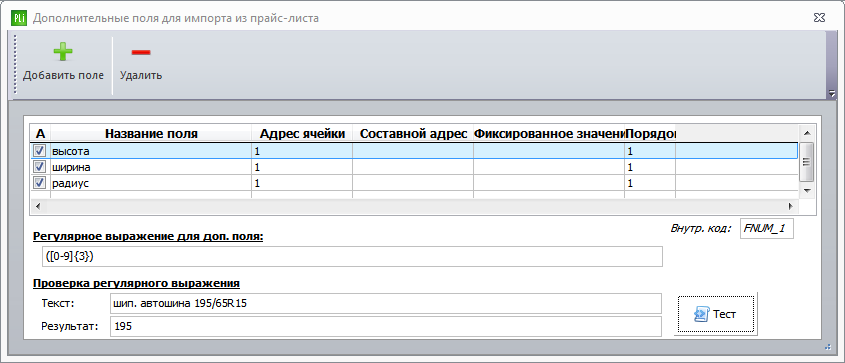Click the Результат output field

click(x=385, y=326)
